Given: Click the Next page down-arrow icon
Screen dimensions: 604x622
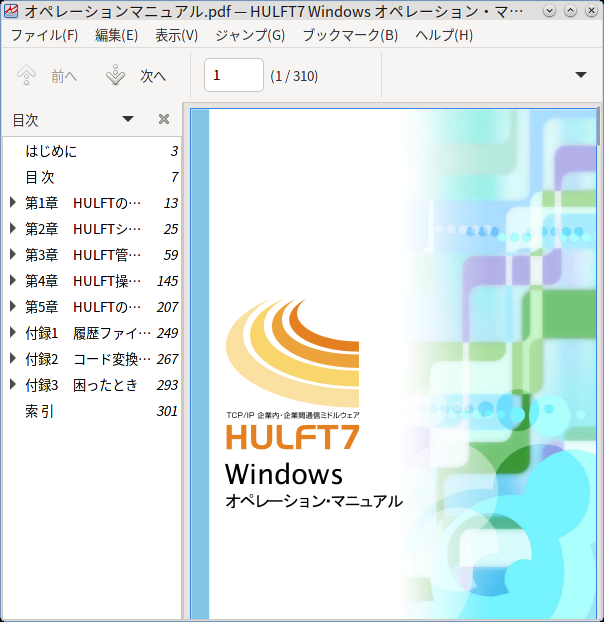Looking at the screenshot, I should [x=115, y=75].
